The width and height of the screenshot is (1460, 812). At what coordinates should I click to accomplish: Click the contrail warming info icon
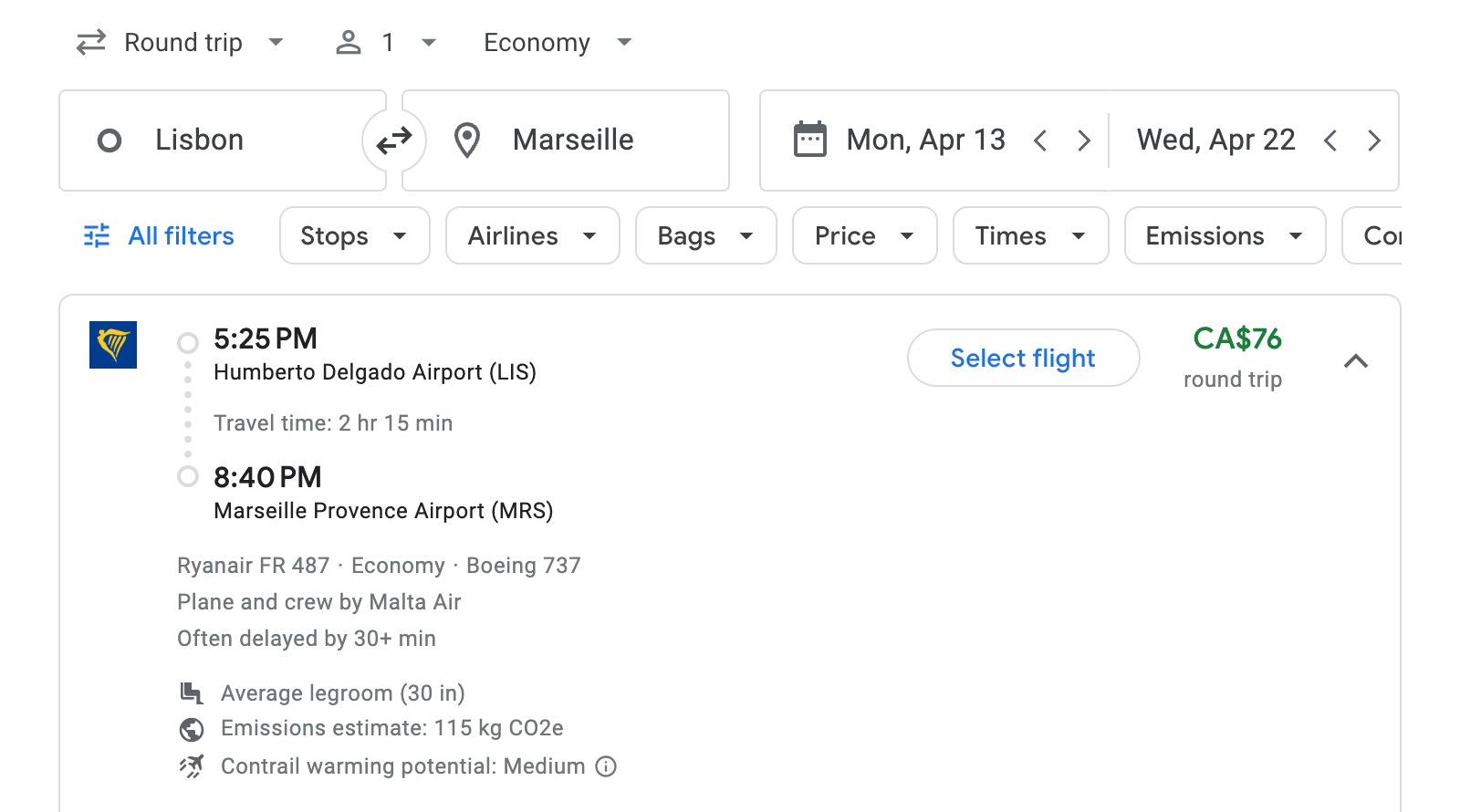(606, 766)
